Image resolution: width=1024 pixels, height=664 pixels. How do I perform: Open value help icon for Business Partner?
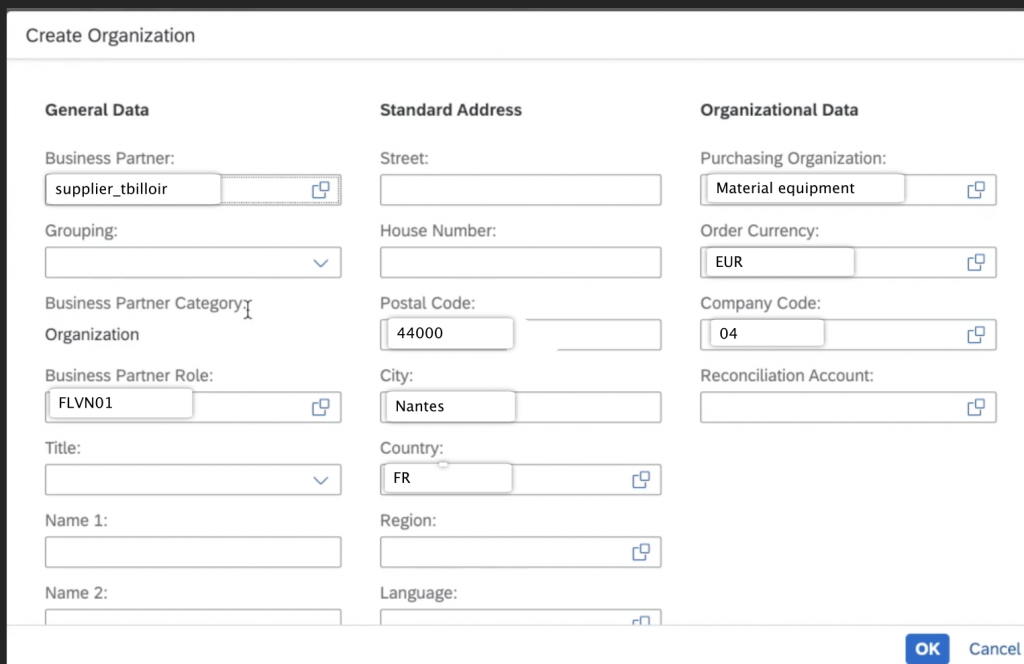[x=321, y=190]
